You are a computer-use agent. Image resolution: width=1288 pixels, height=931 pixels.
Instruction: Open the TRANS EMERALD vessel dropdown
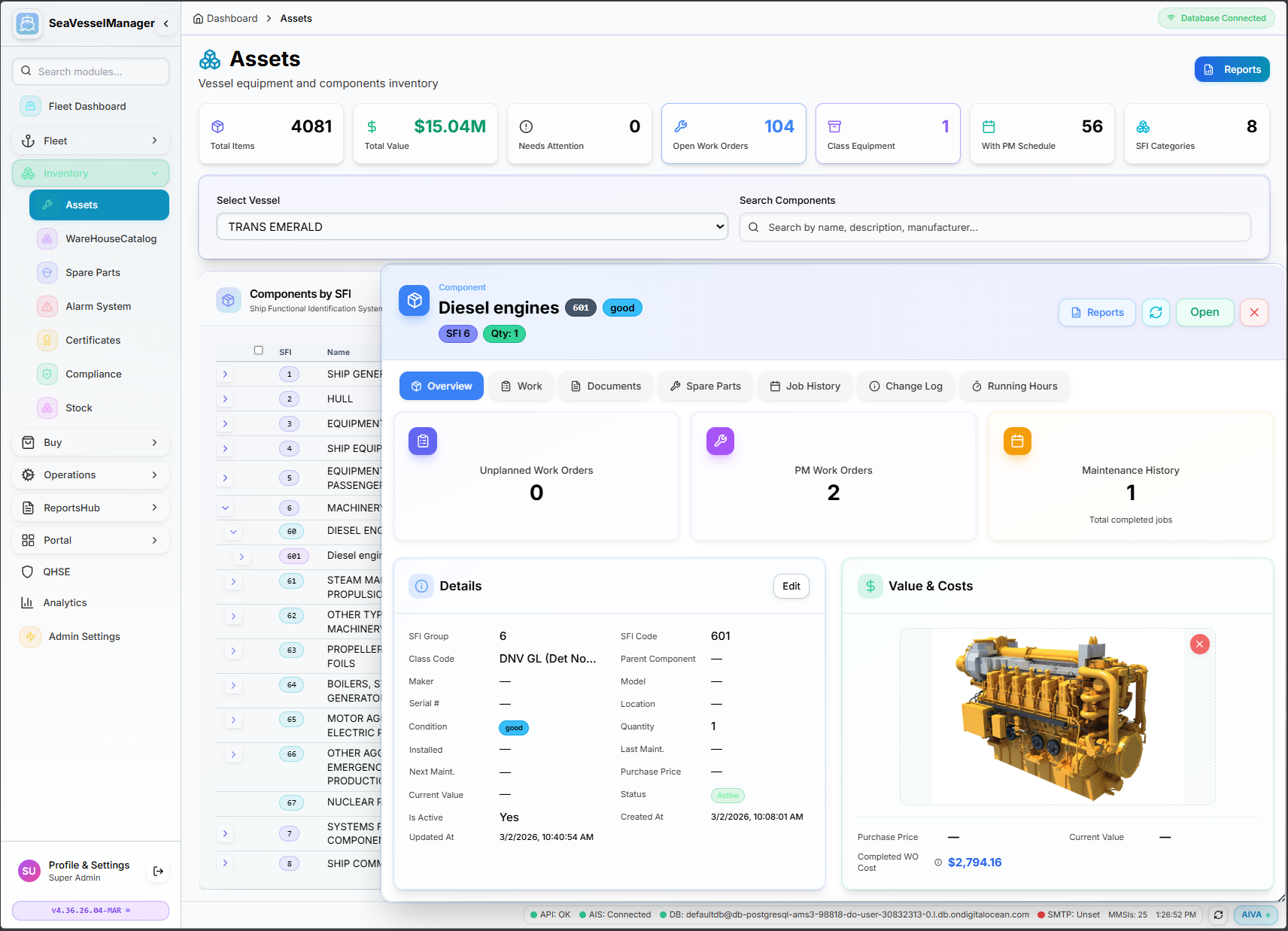(472, 226)
